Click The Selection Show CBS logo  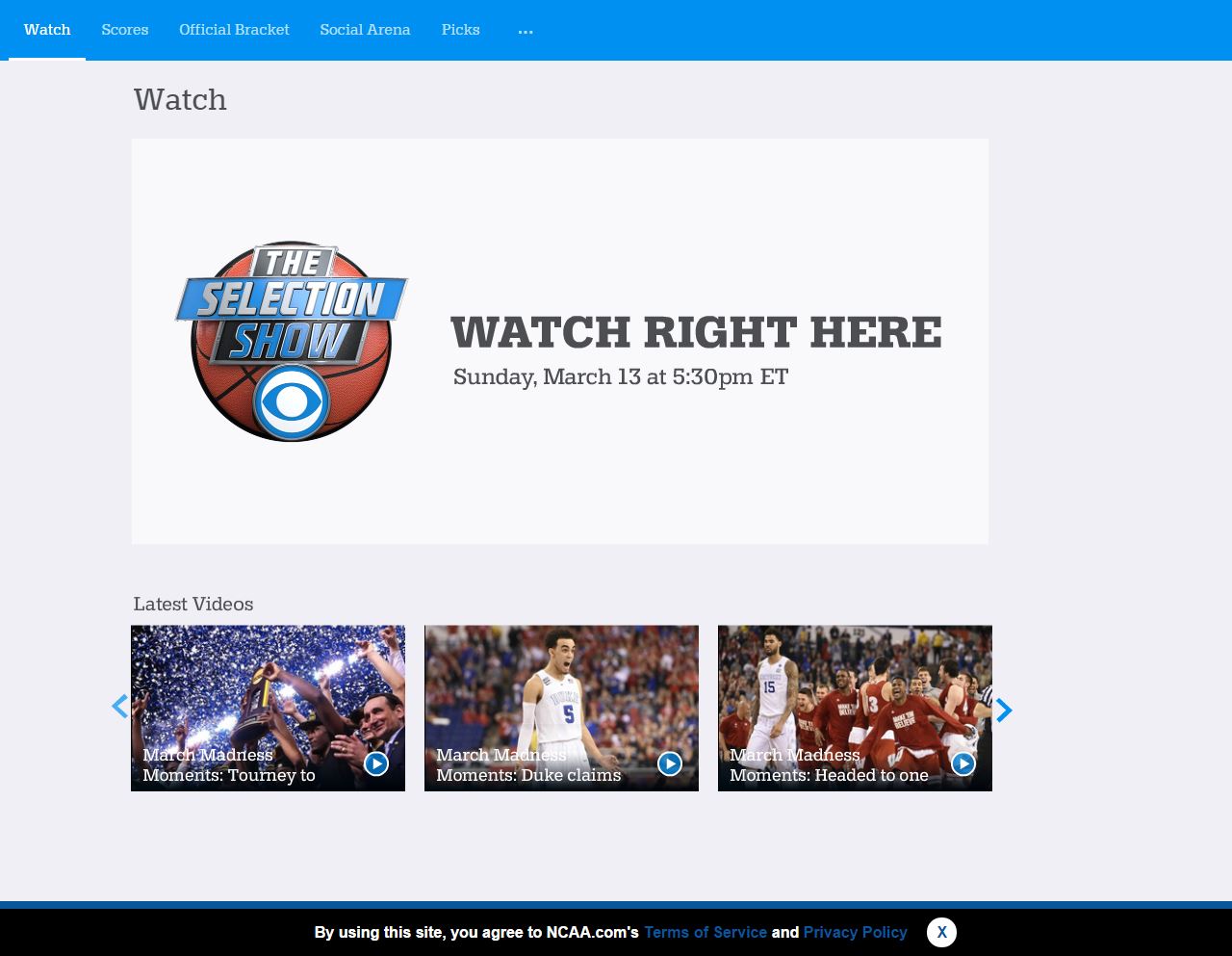point(292,341)
